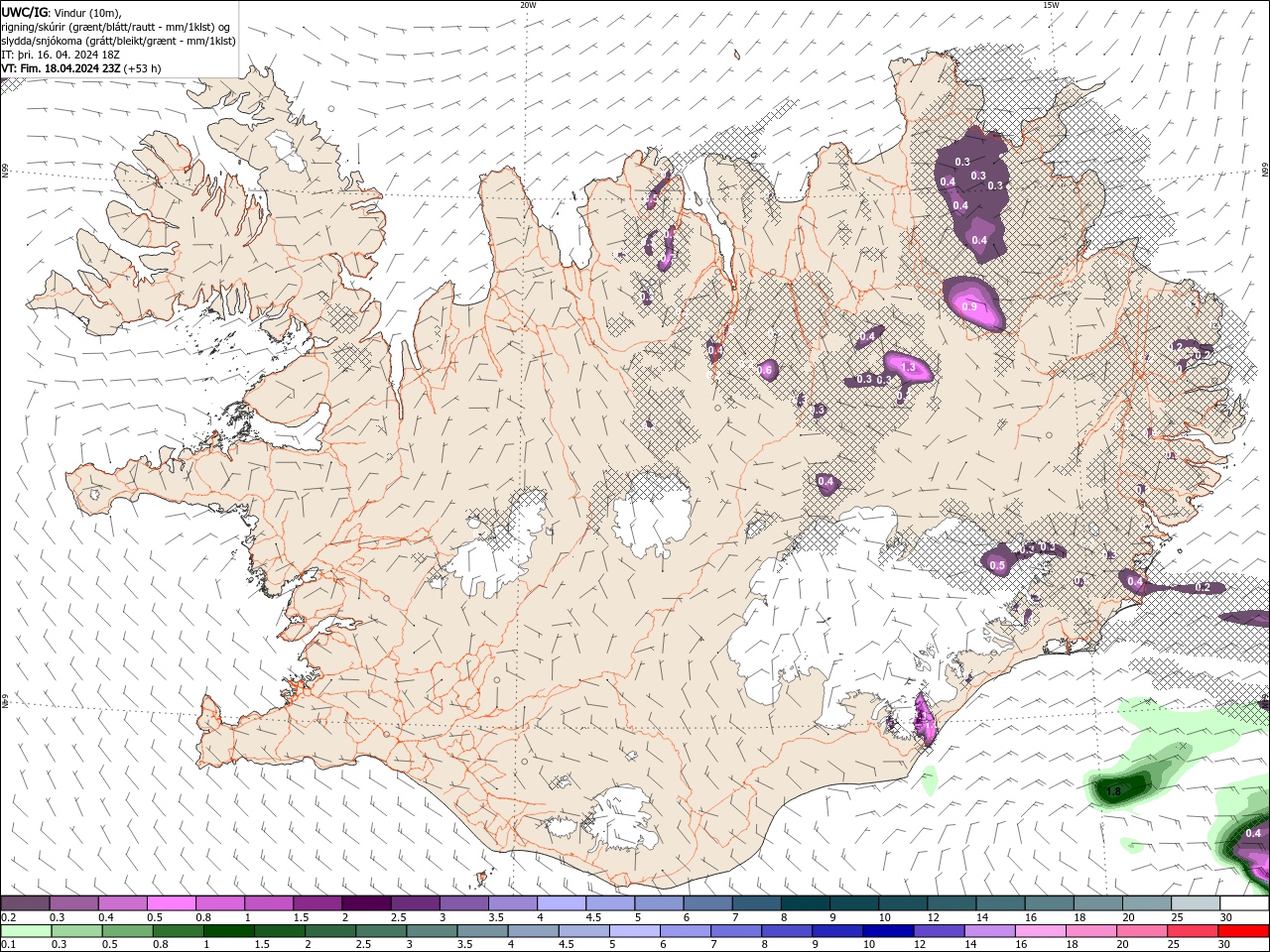The image size is (1270, 952).
Task: Click the bright pink-magenta swatch in the snow legend
Action: point(172,903)
